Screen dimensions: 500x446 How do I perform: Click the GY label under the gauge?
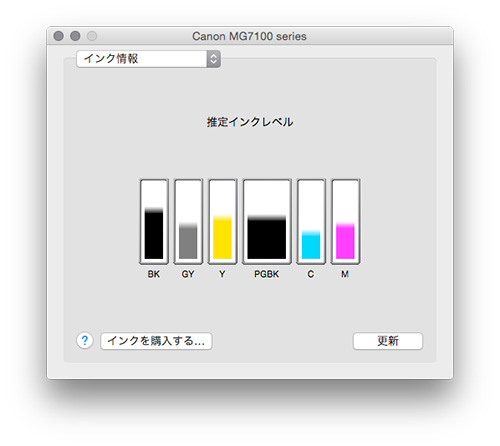188,274
